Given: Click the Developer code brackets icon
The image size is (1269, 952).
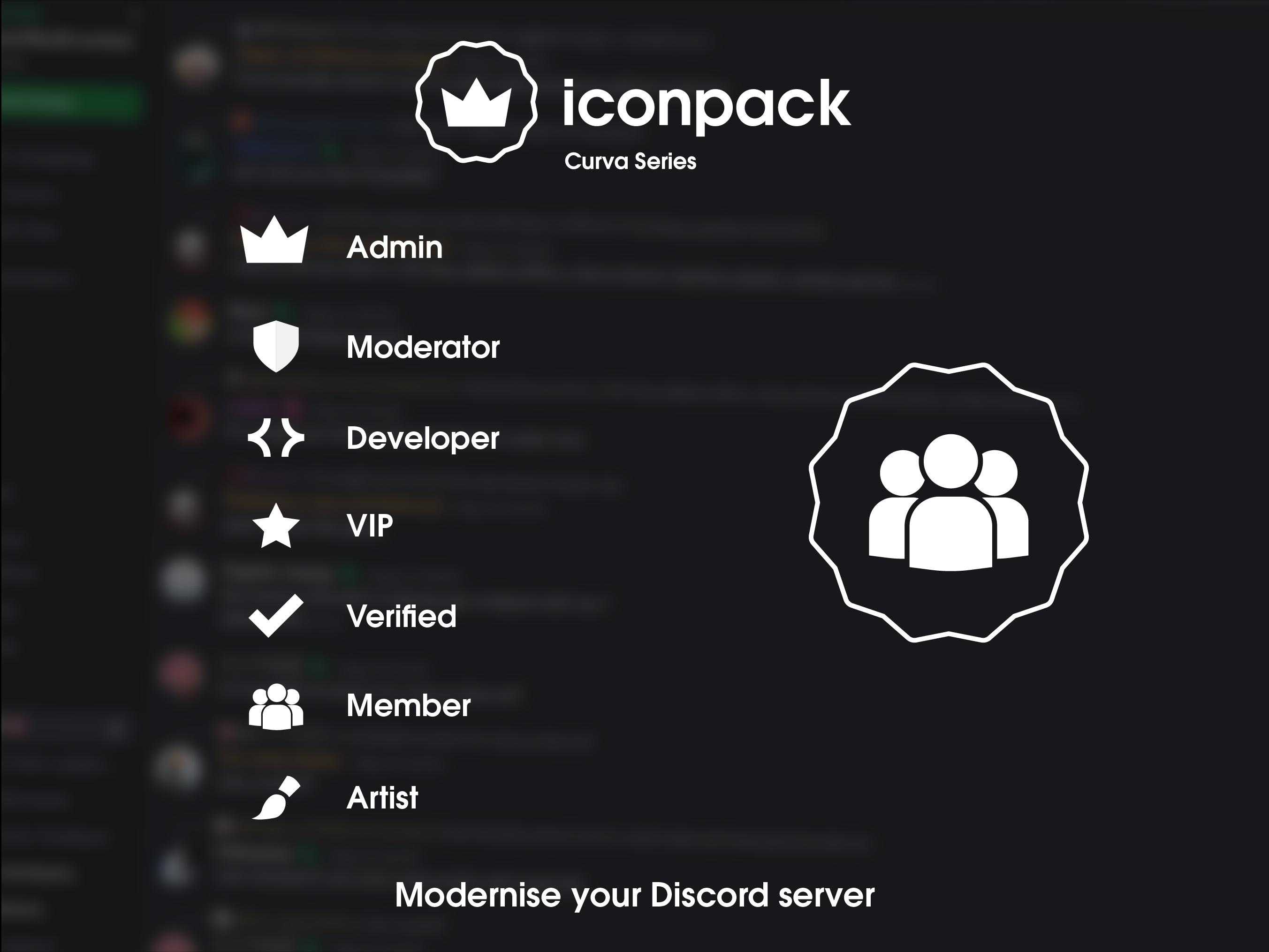Looking at the screenshot, I should pos(276,438).
